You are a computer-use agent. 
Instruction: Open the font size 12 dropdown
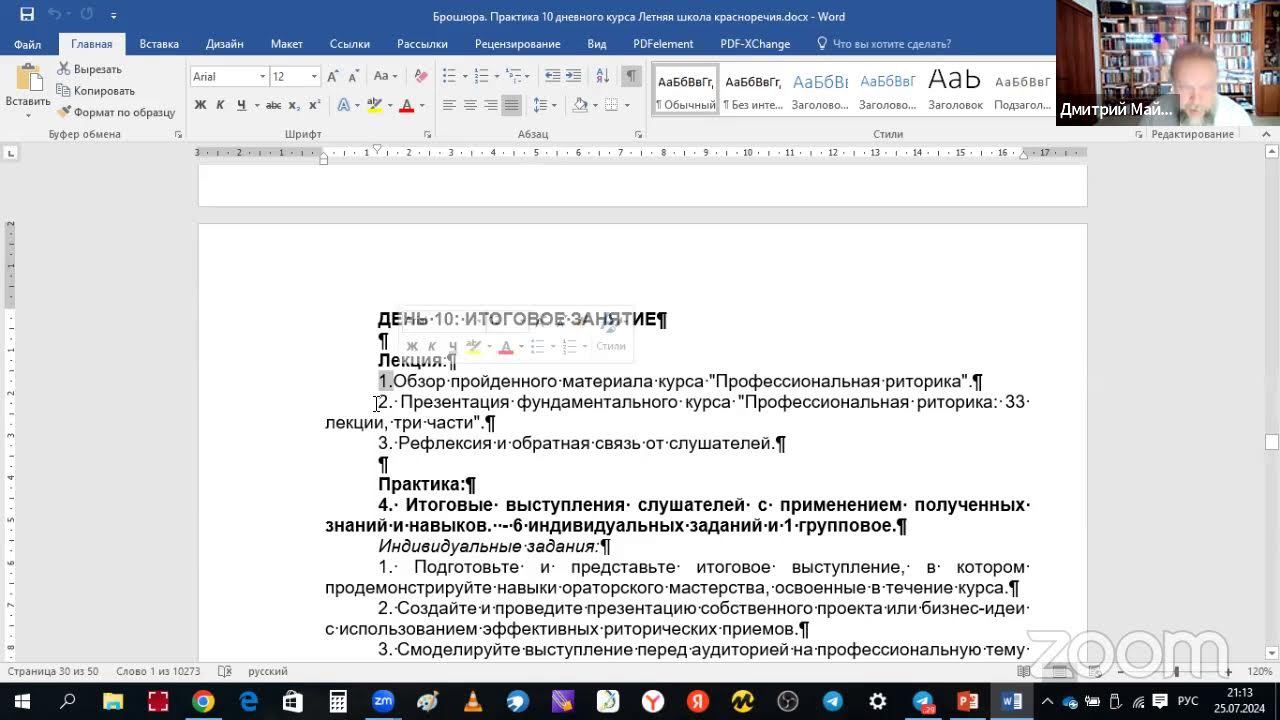314,77
